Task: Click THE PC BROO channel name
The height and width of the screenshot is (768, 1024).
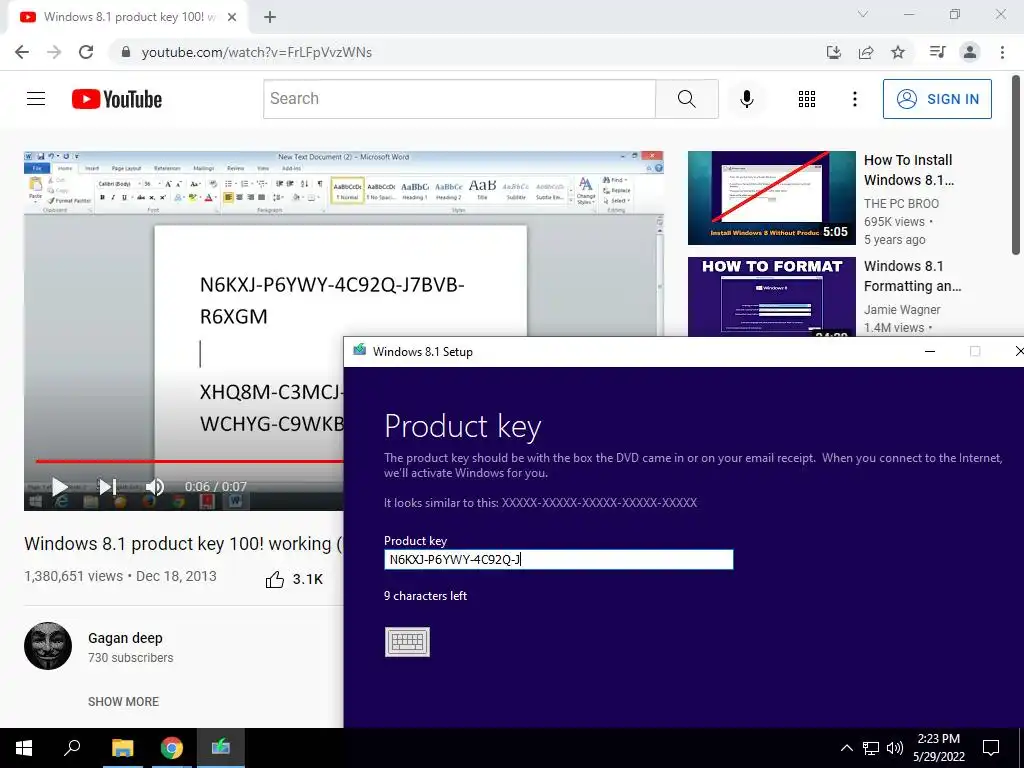Action: click(x=901, y=204)
